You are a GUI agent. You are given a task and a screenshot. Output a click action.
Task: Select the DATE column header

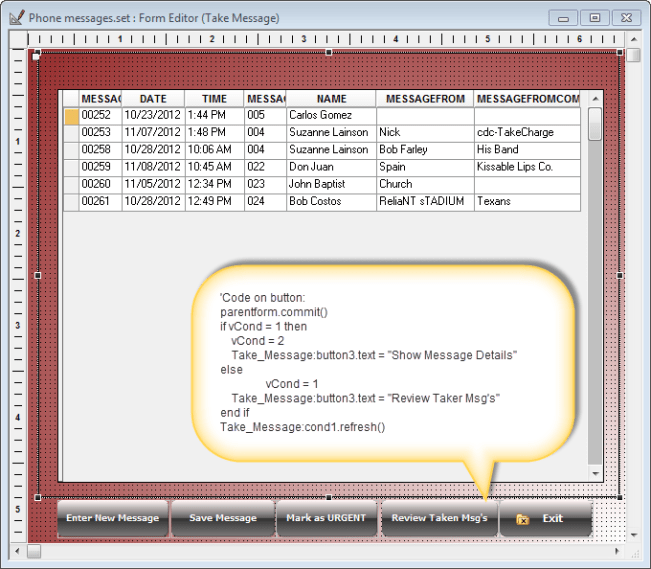pos(153,99)
